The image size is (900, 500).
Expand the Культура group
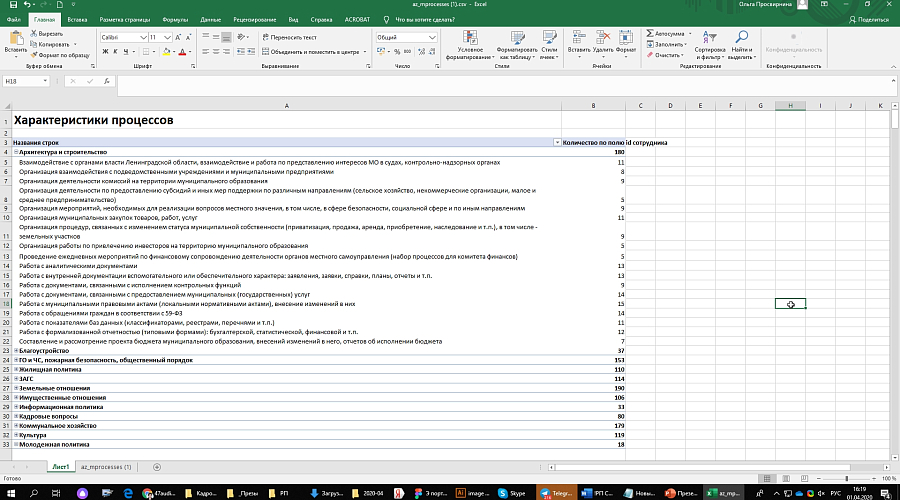pyautogui.click(x=16, y=435)
